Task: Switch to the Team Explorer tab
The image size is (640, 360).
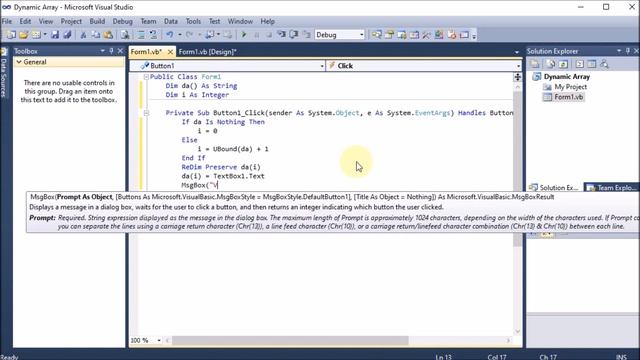Action: (x=612, y=188)
